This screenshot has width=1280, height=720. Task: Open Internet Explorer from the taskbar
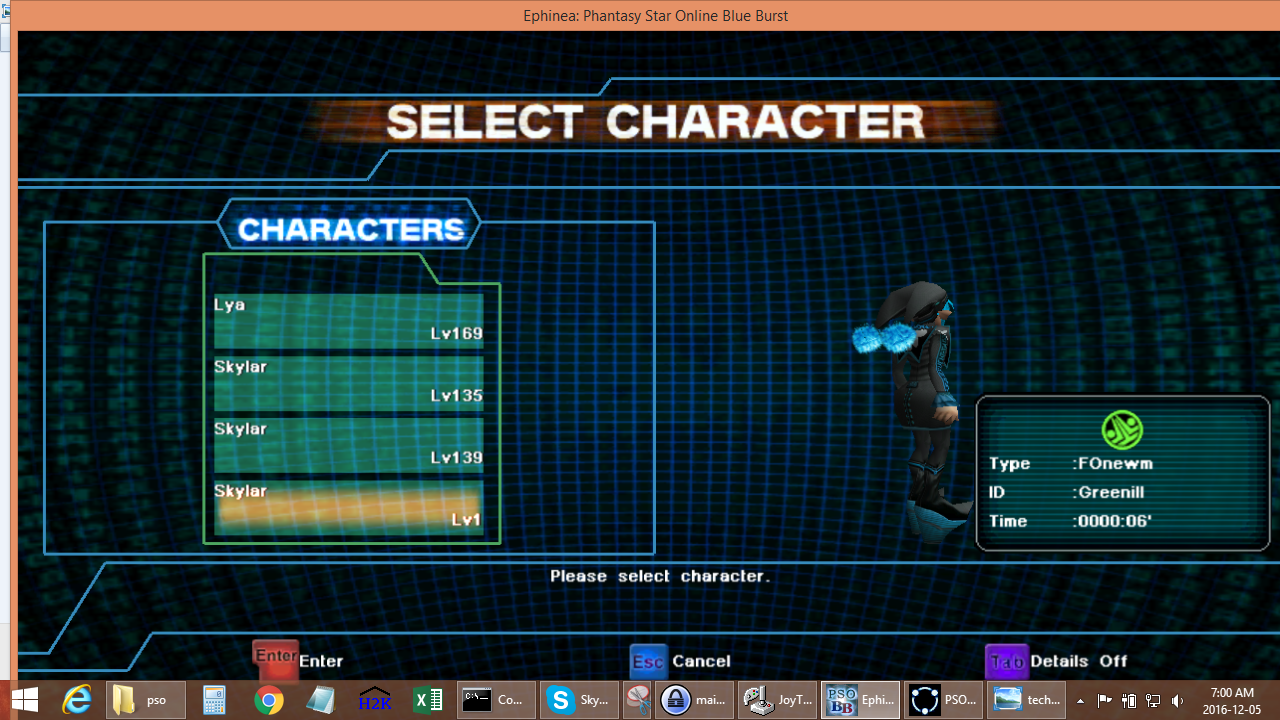point(77,700)
